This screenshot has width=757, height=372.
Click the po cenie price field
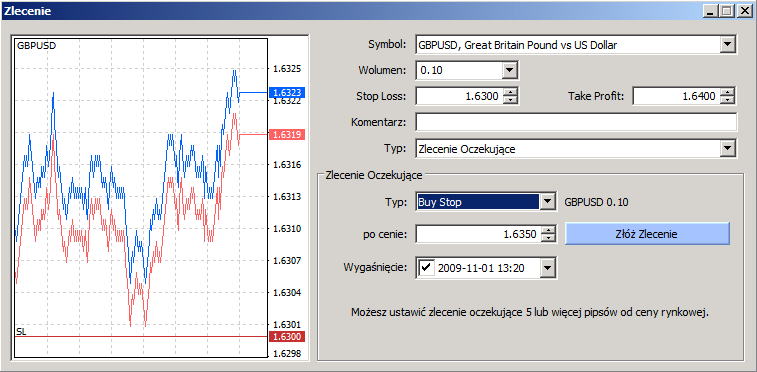coord(478,234)
